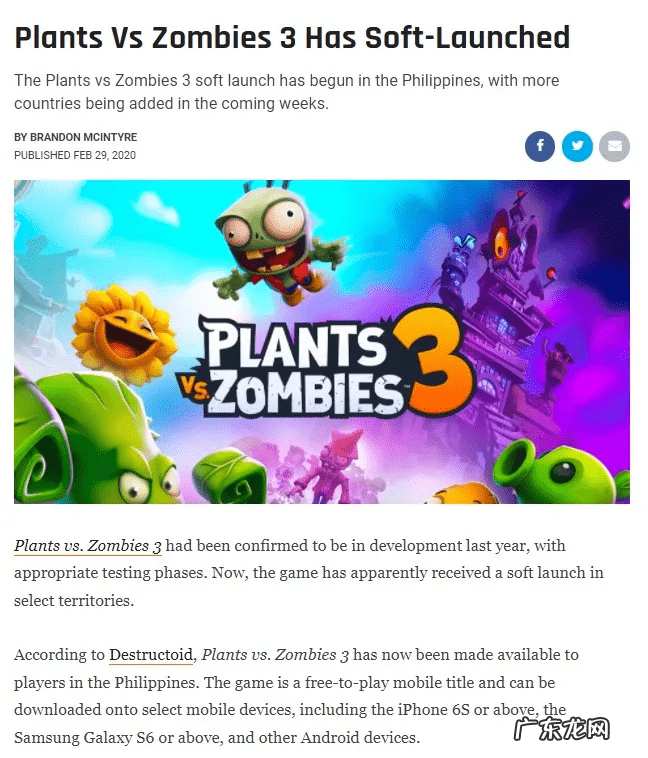Click the Plants Vs Zombies 3 Has Soft-Launched headline
Viewport: 648px width, 758px height.
pos(292,38)
